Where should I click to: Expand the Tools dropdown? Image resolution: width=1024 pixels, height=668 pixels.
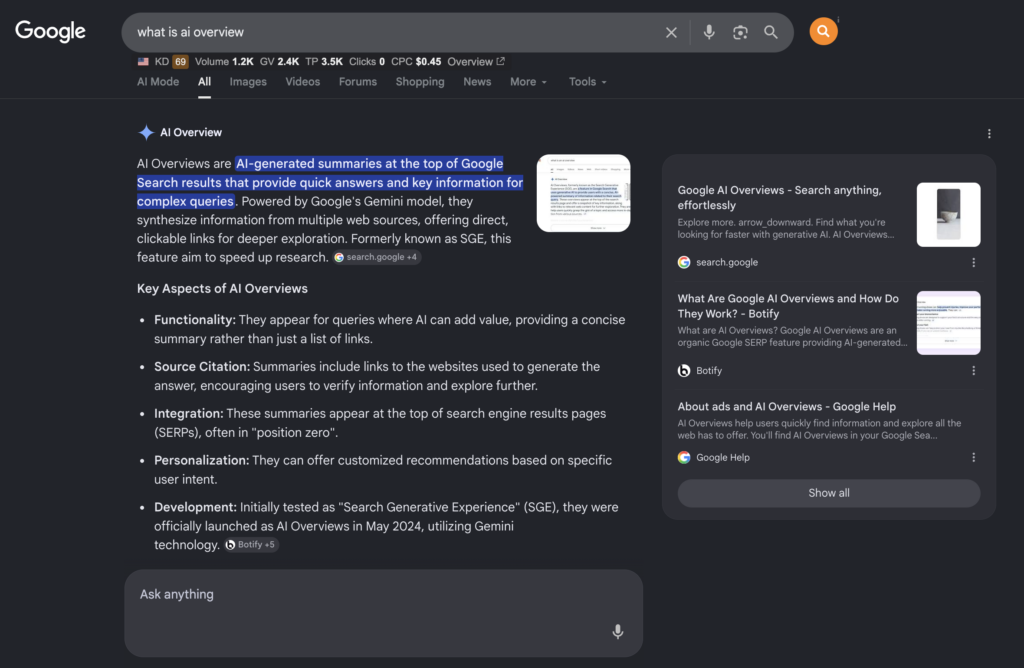point(587,82)
